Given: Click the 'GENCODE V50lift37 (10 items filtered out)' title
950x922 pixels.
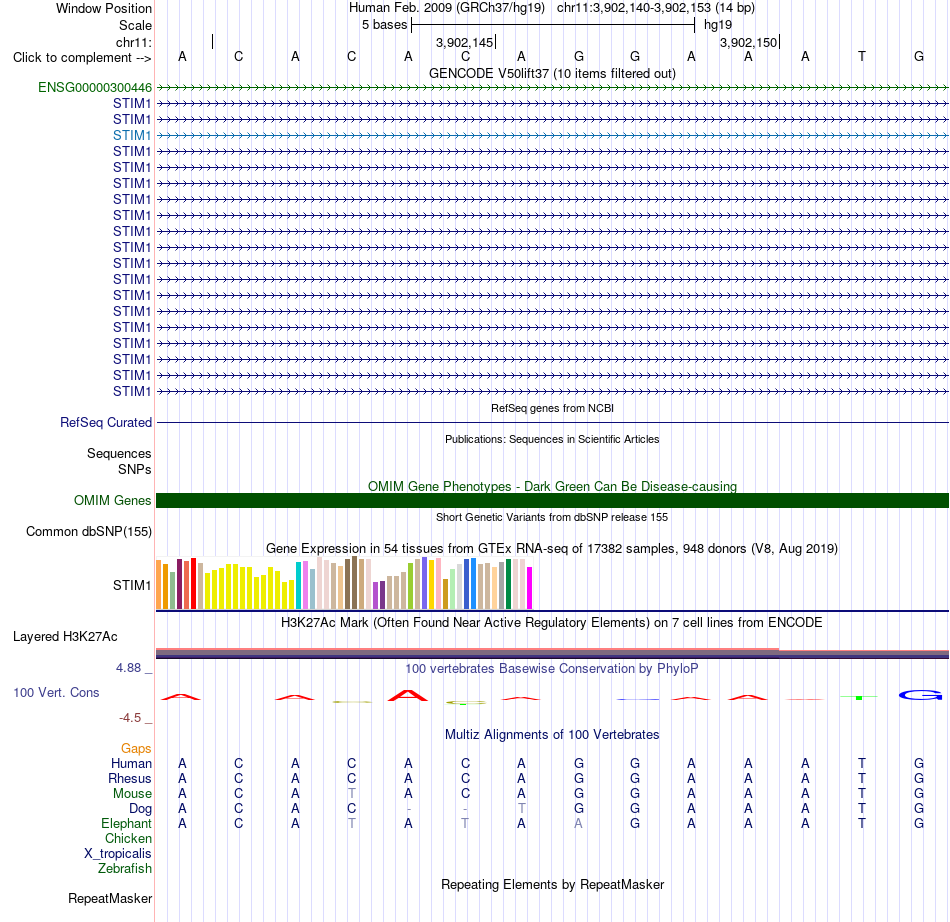Looking at the screenshot, I should [552, 73].
